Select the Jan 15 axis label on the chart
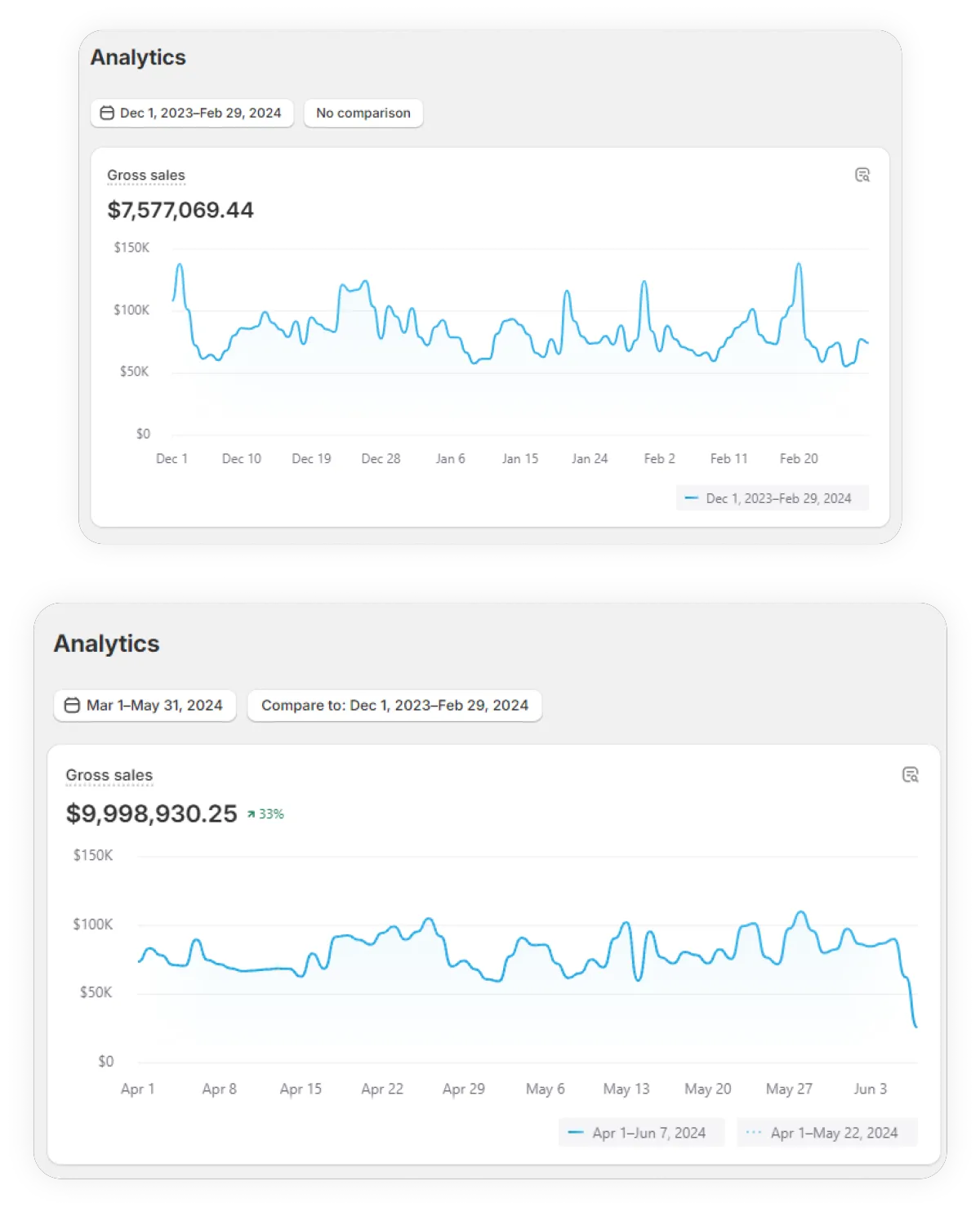The image size is (980, 1212). click(520, 459)
